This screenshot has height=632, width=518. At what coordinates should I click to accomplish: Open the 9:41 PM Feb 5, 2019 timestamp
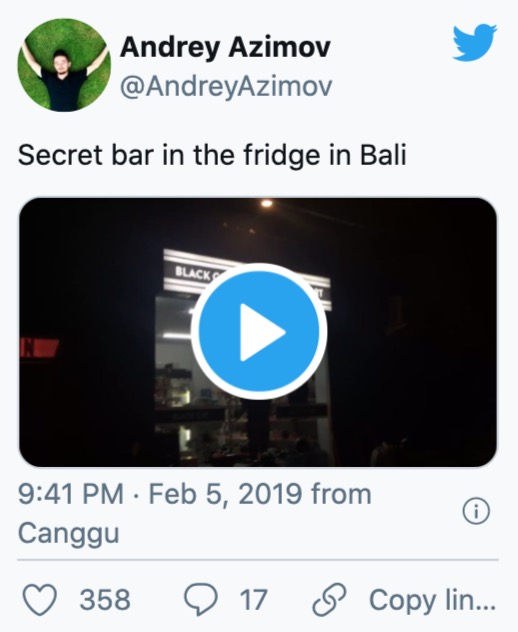160,494
